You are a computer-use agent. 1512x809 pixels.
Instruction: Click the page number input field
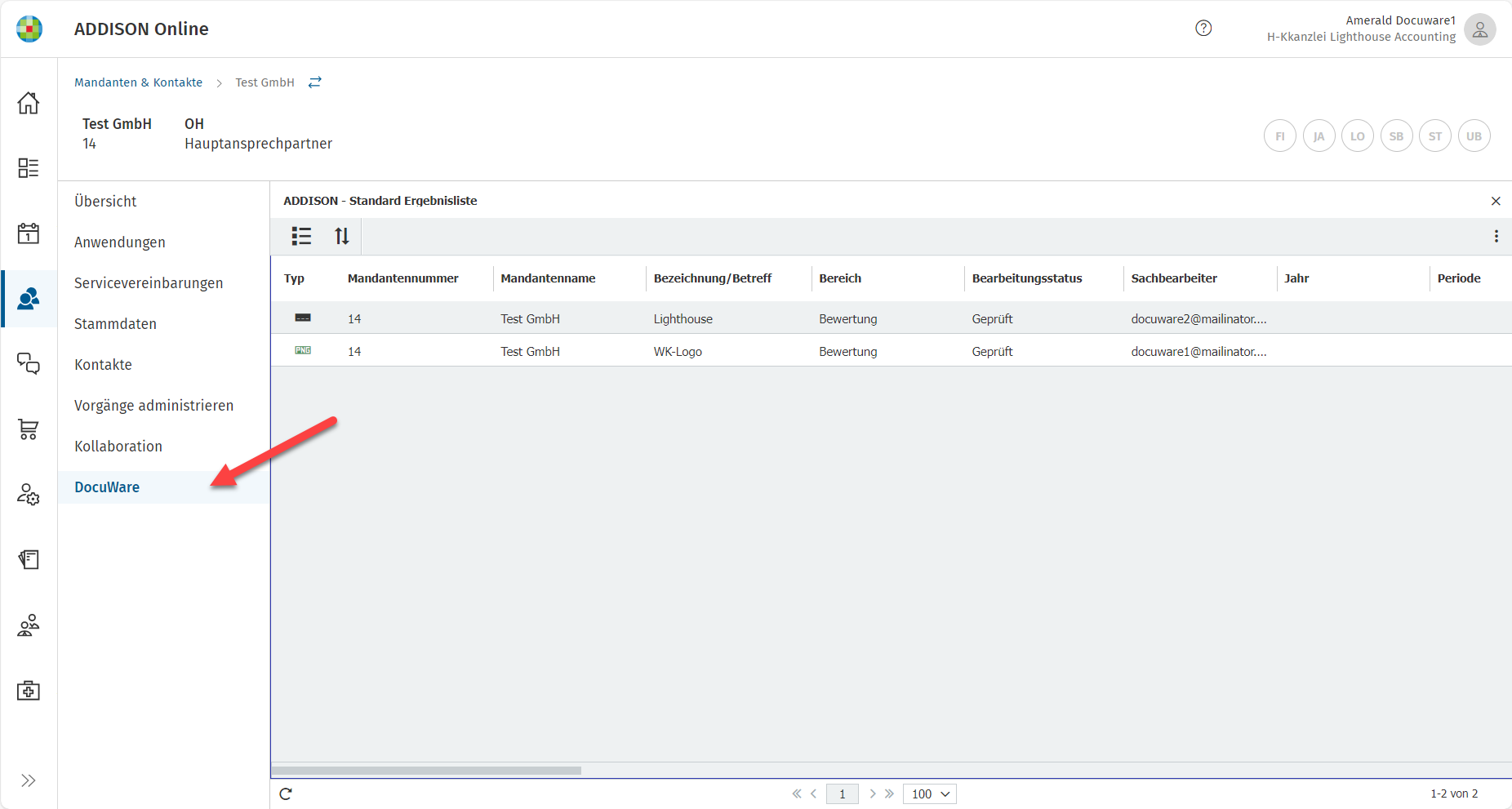(843, 793)
